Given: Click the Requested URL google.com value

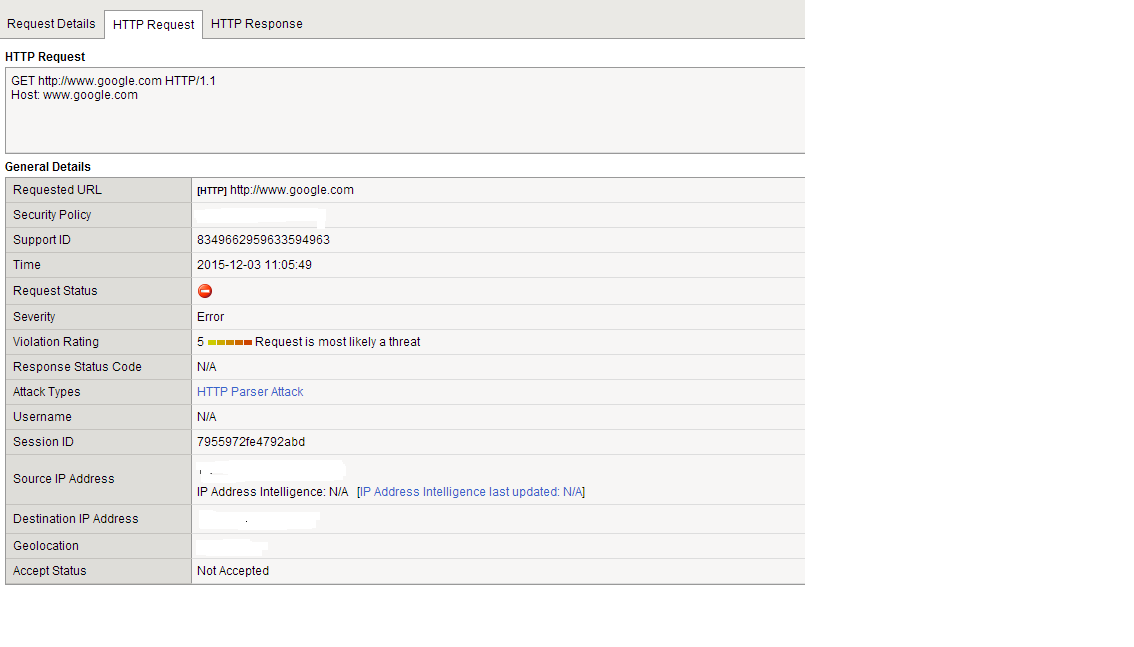Looking at the screenshot, I should tap(291, 190).
